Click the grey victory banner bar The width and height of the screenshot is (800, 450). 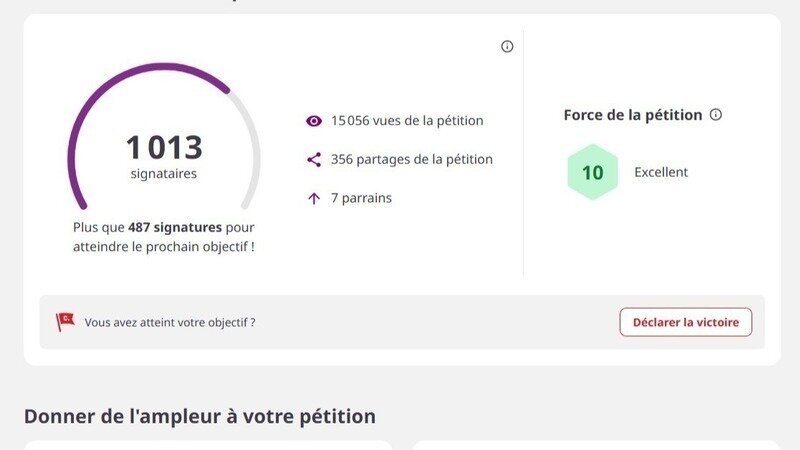pos(402,322)
